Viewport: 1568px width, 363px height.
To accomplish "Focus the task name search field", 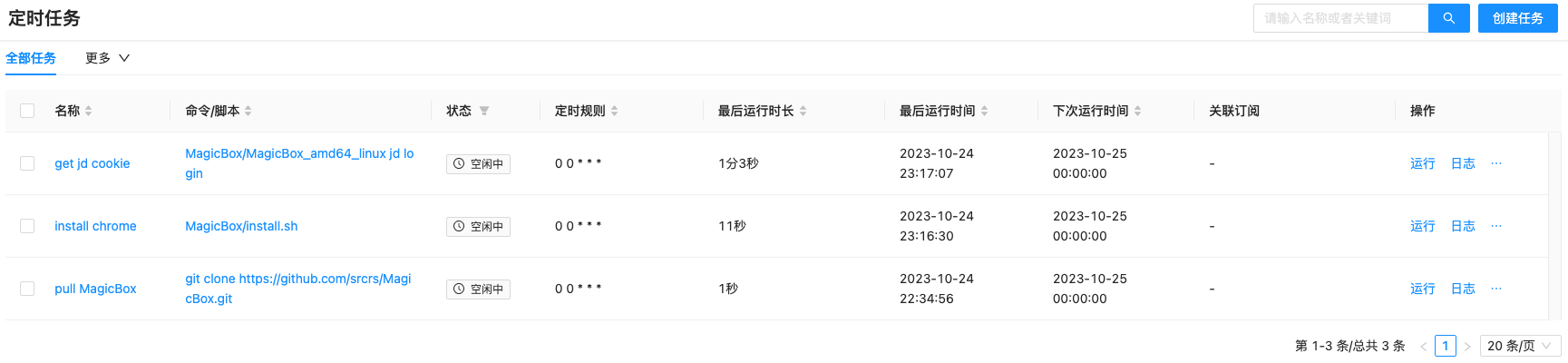I will (x=1339, y=18).
